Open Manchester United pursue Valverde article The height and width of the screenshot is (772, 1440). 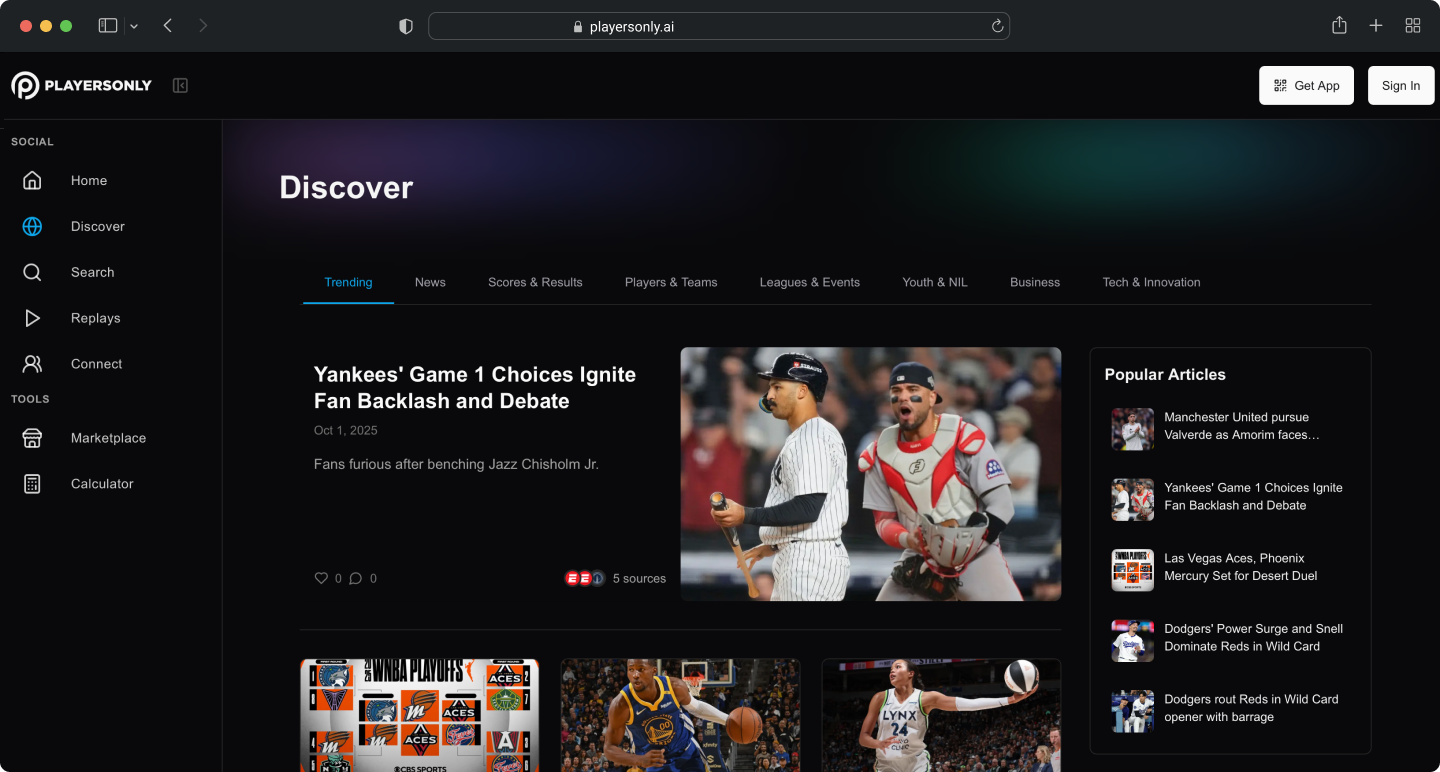(1241, 426)
